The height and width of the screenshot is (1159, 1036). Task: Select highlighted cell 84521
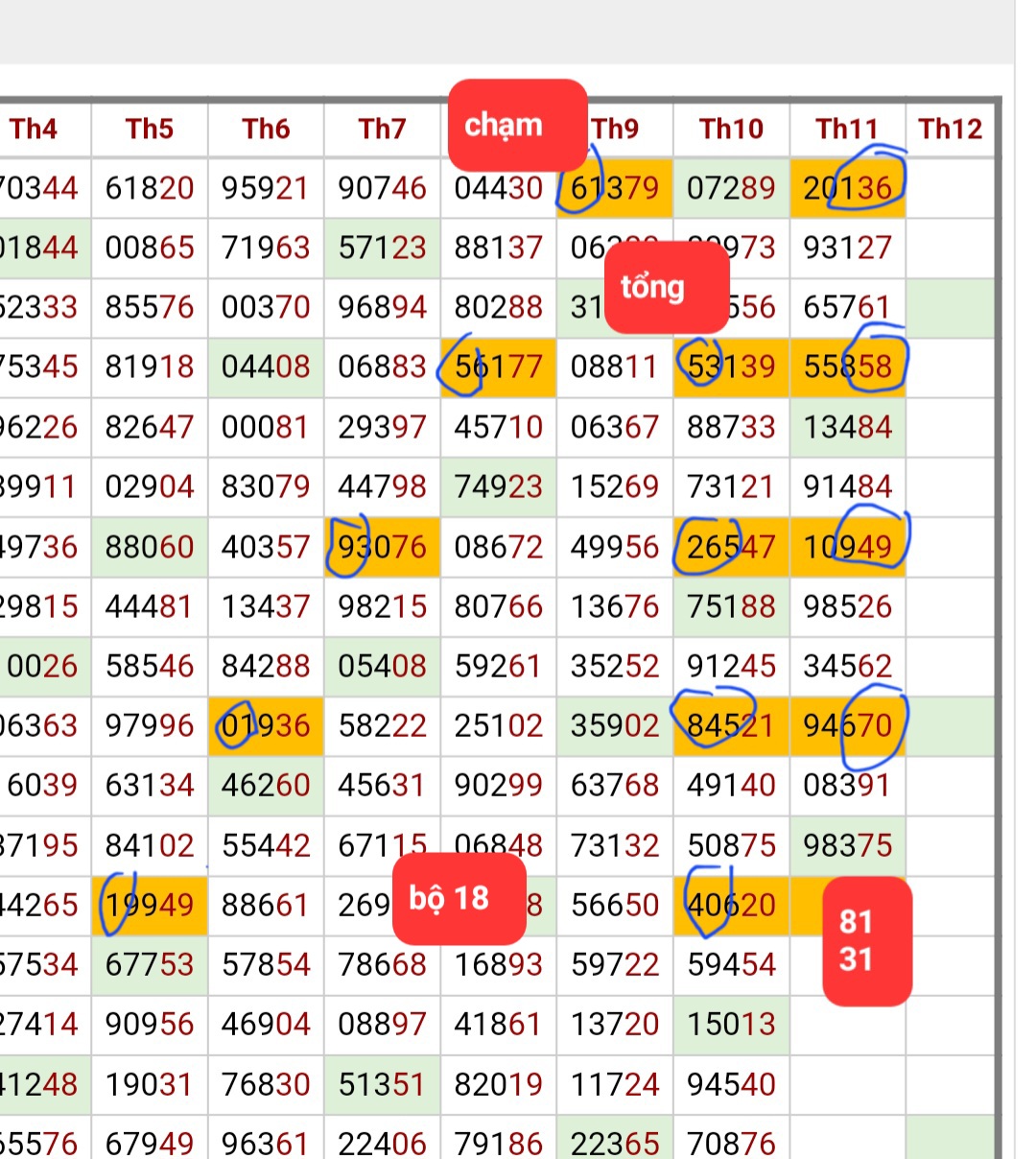point(731,725)
